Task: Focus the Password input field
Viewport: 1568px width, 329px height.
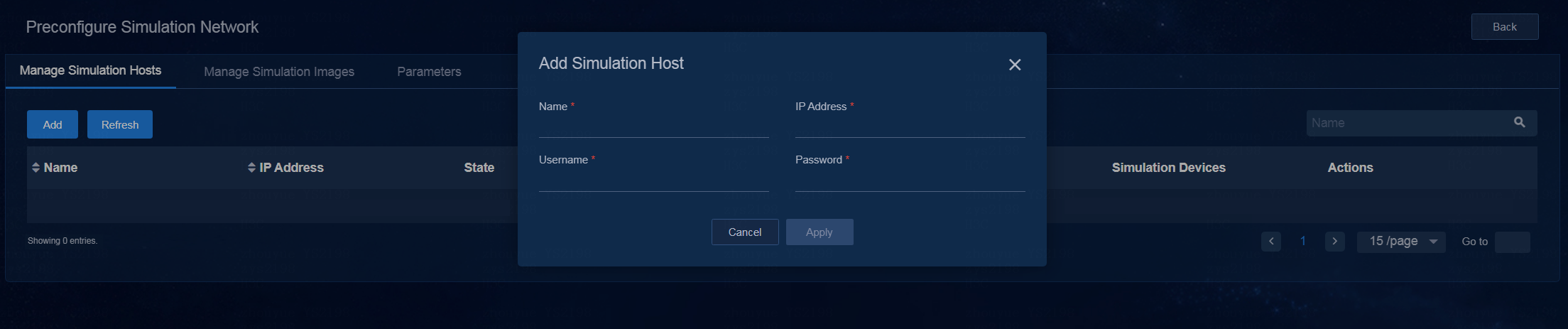Action: [x=910, y=181]
